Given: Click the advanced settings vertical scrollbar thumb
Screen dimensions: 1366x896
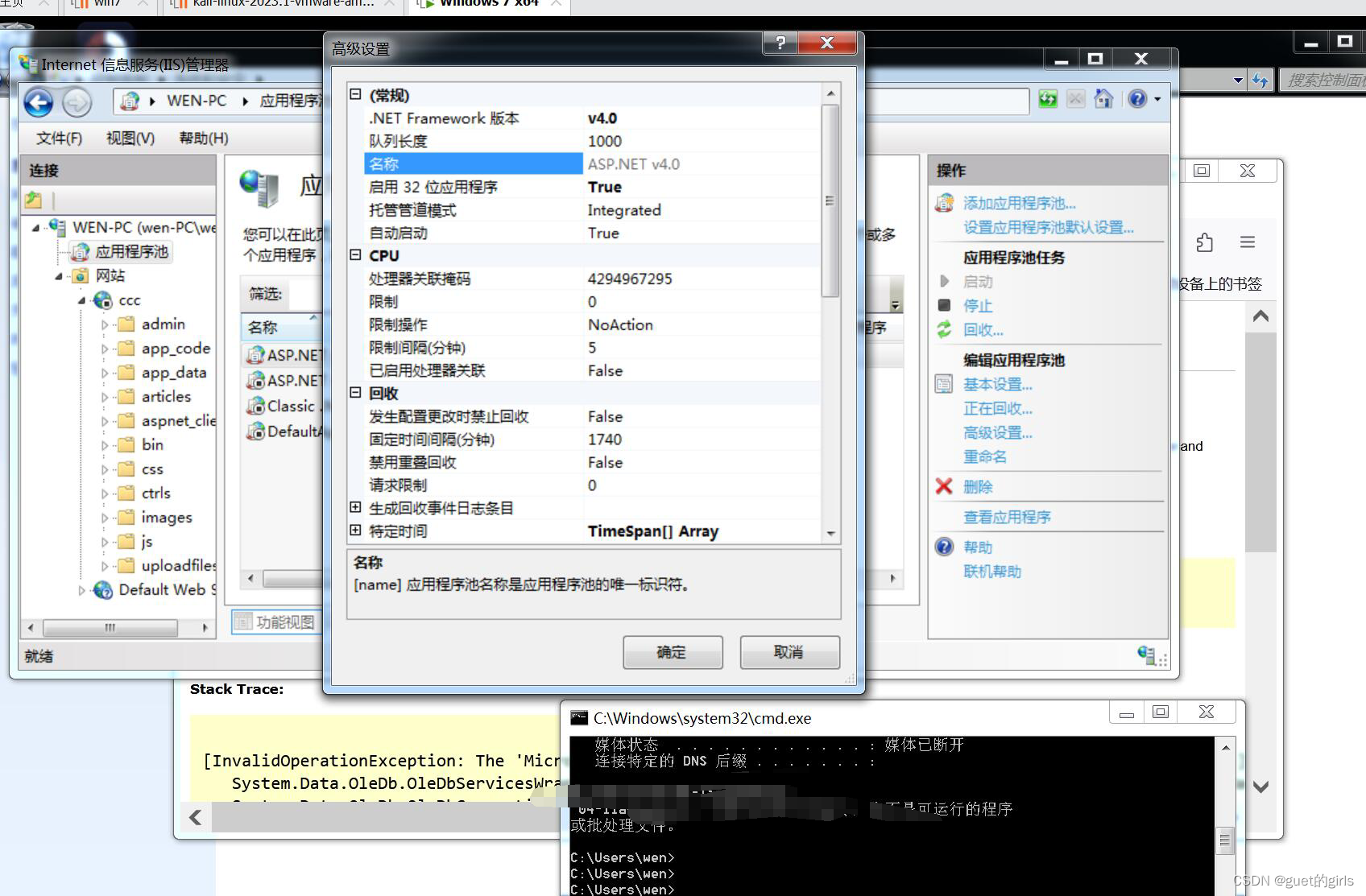Looking at the screenshot, I should click(830, 200).
